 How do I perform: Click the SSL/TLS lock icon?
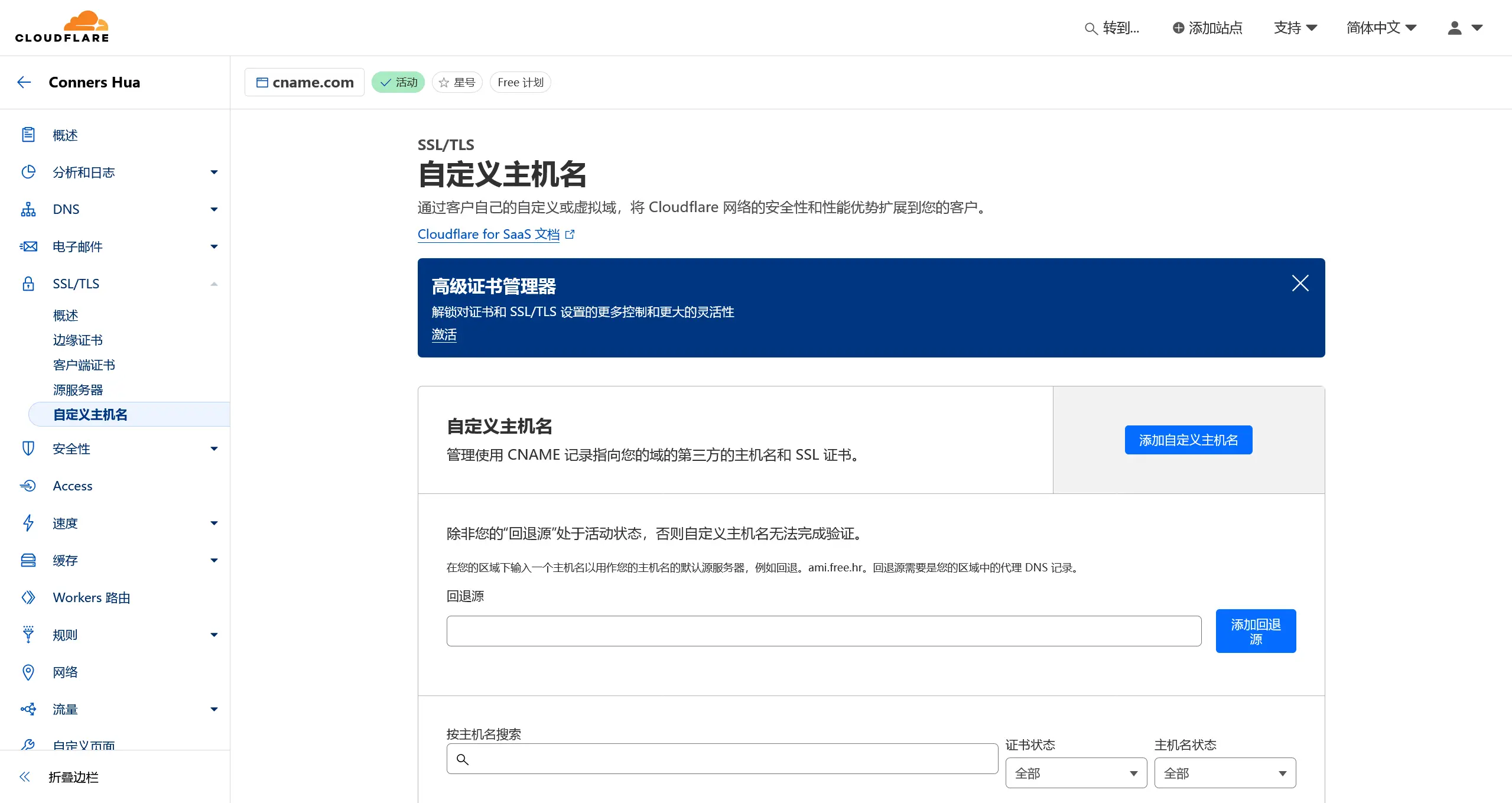pos(28,284)
